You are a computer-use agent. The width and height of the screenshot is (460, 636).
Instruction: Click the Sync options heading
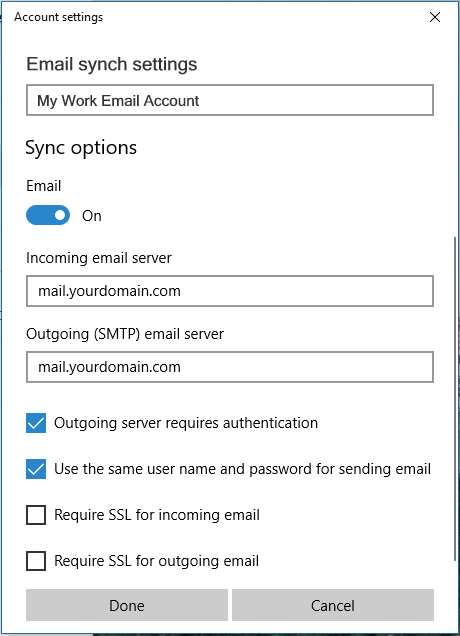(81, 148)
